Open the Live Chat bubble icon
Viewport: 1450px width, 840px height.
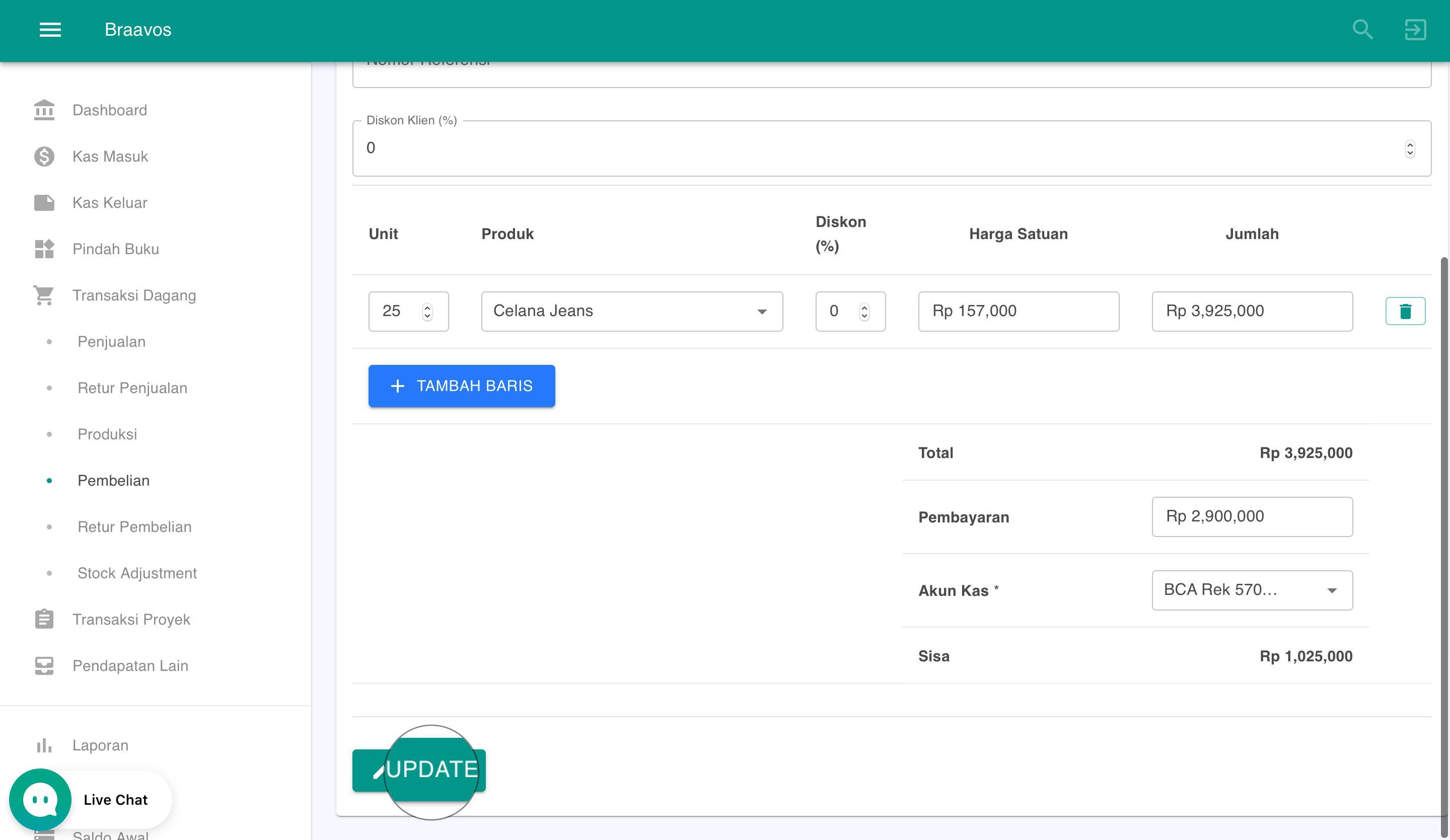point(40,799)
